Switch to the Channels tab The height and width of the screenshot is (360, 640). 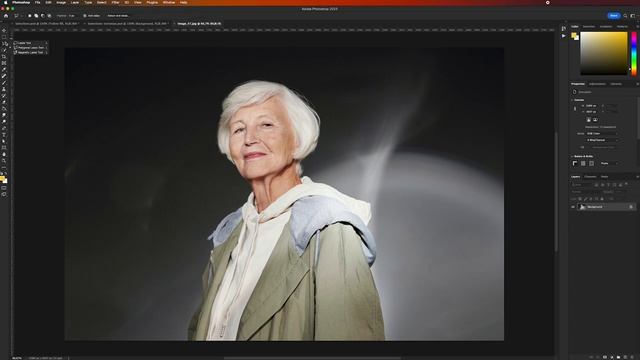[x=590, y=177]
